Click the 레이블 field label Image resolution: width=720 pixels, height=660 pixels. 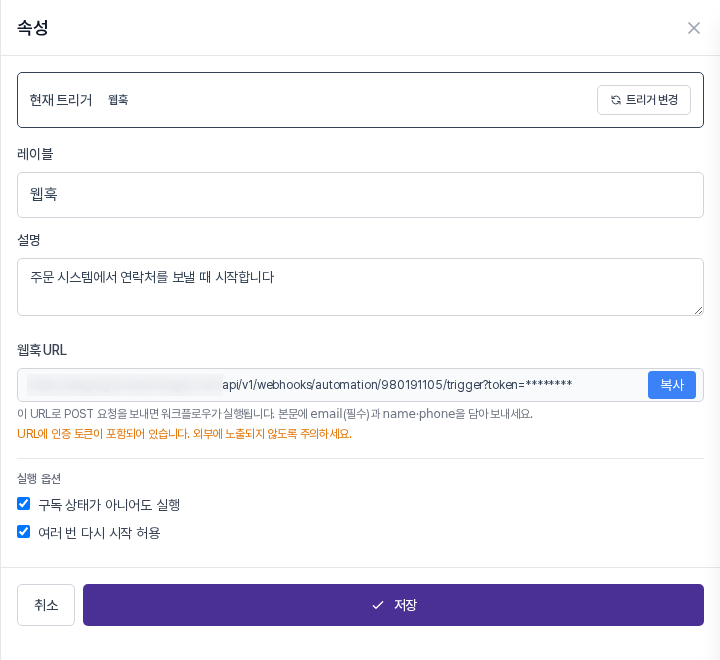35,154
